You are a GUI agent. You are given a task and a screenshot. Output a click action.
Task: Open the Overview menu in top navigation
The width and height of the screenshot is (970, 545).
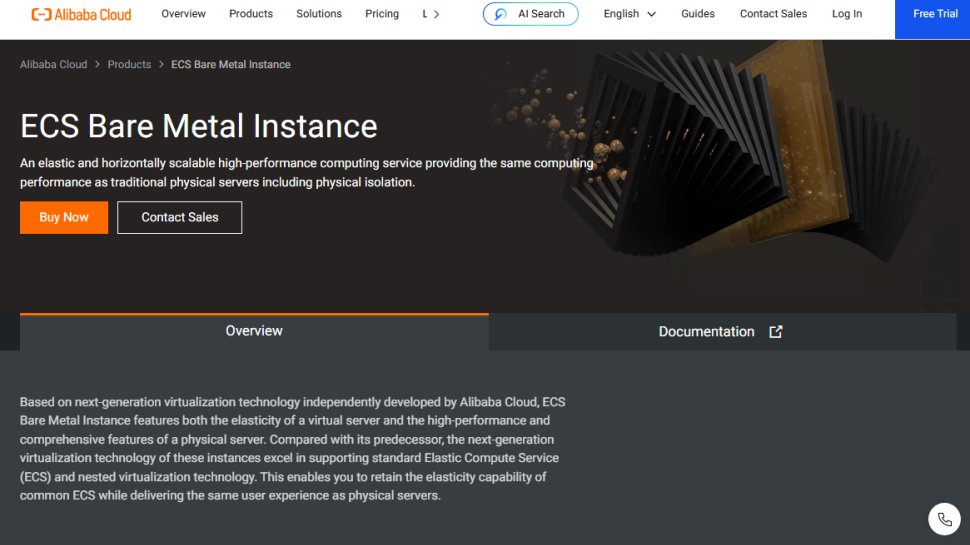(183, 14)
